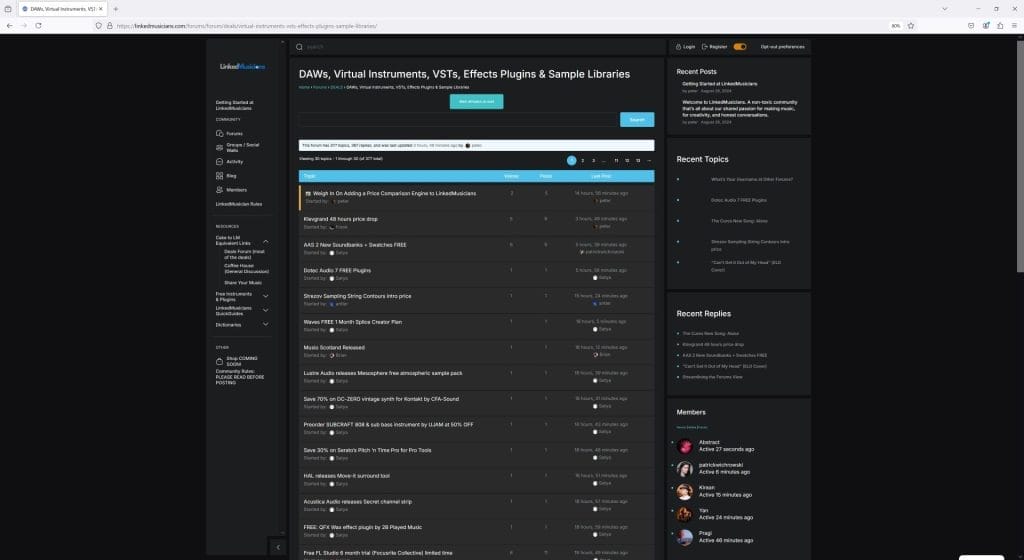Click the Activity icon in the sidebar
Viewport: 1024px width, 560px height.
coord(219,161)
